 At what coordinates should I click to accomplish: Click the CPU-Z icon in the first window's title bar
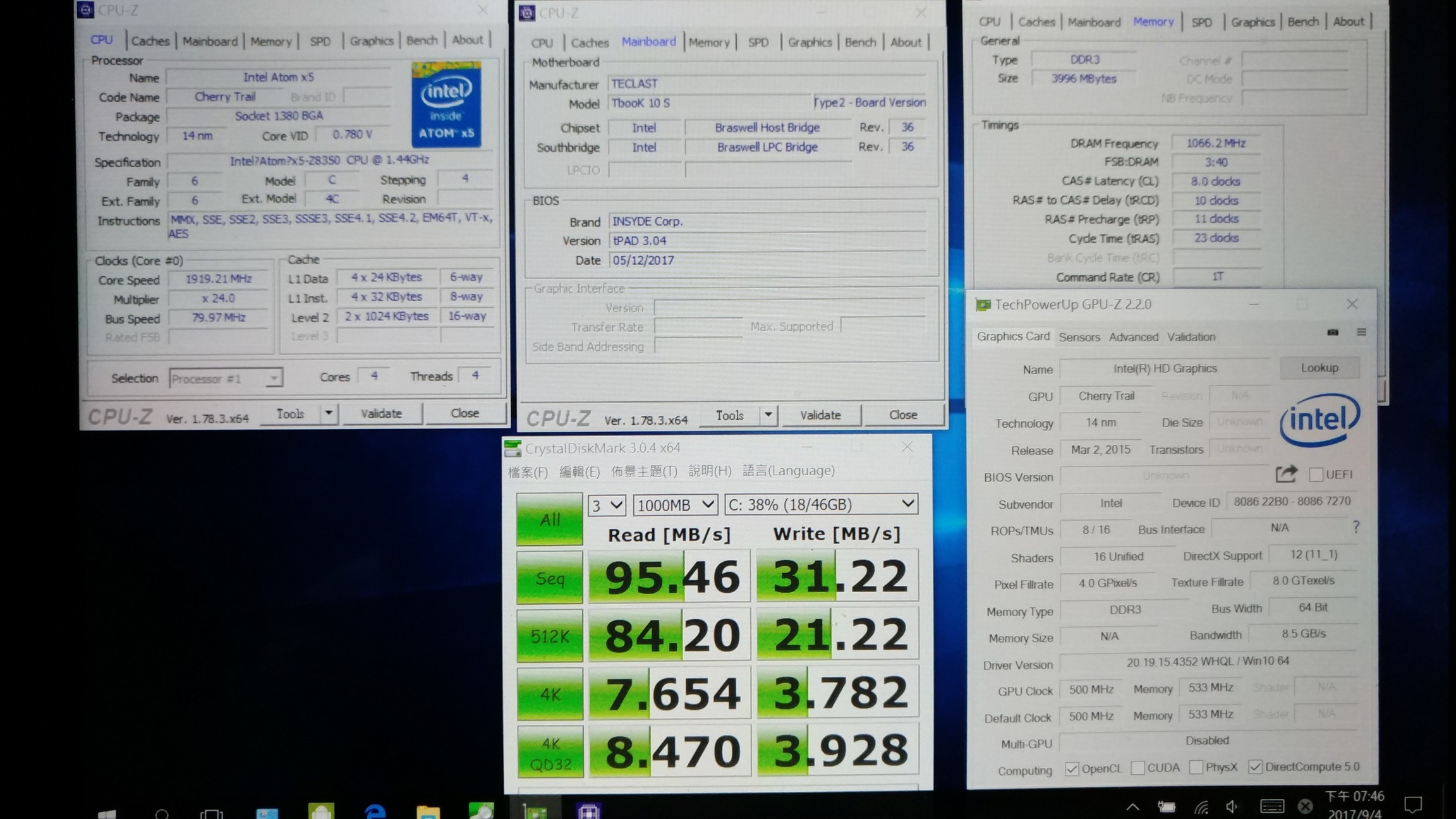point(85,10)
